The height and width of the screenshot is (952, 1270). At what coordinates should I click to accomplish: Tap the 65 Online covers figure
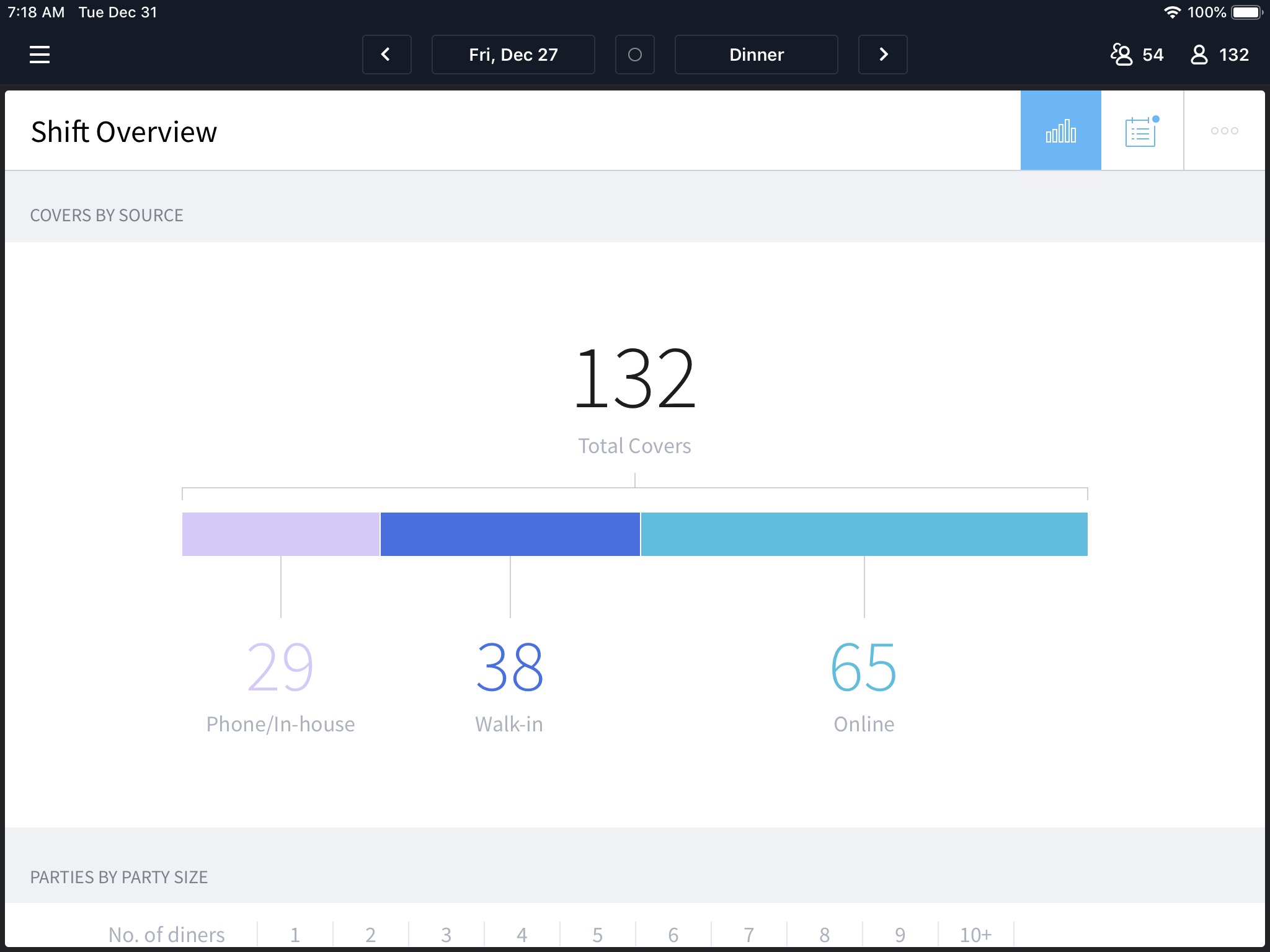click(x=864, y=667)
